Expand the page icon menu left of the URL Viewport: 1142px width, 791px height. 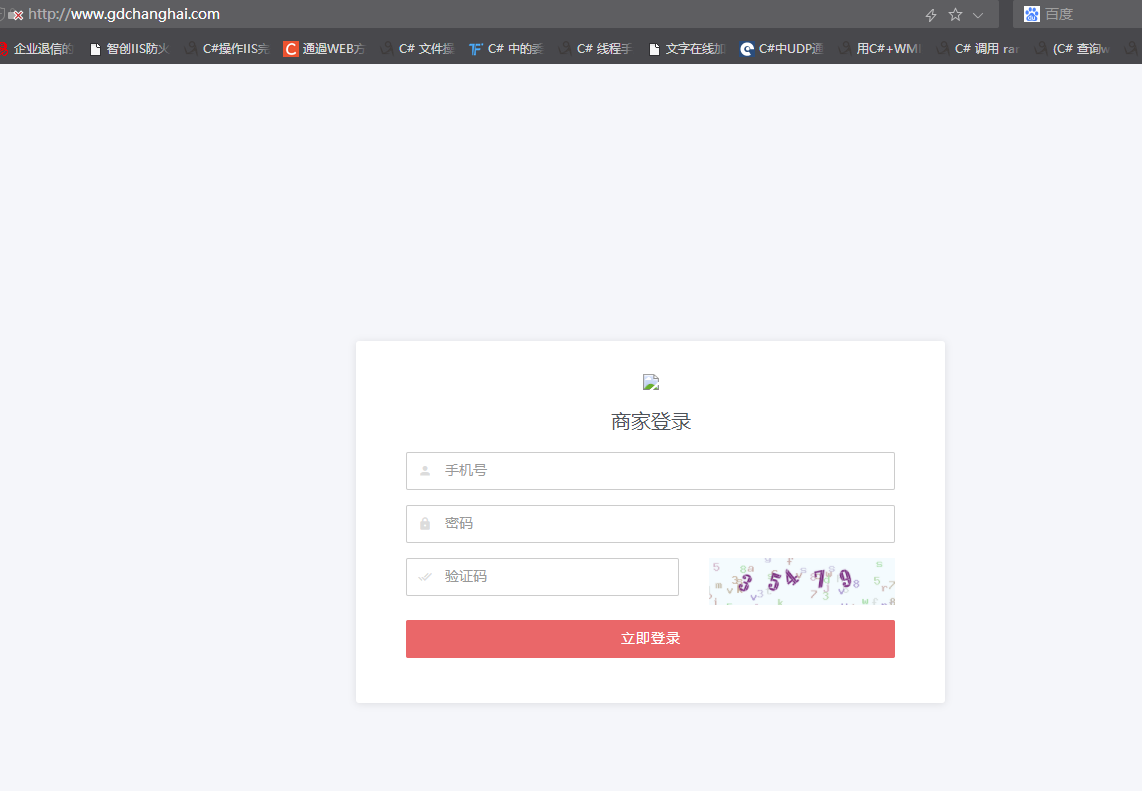[14, 14]
